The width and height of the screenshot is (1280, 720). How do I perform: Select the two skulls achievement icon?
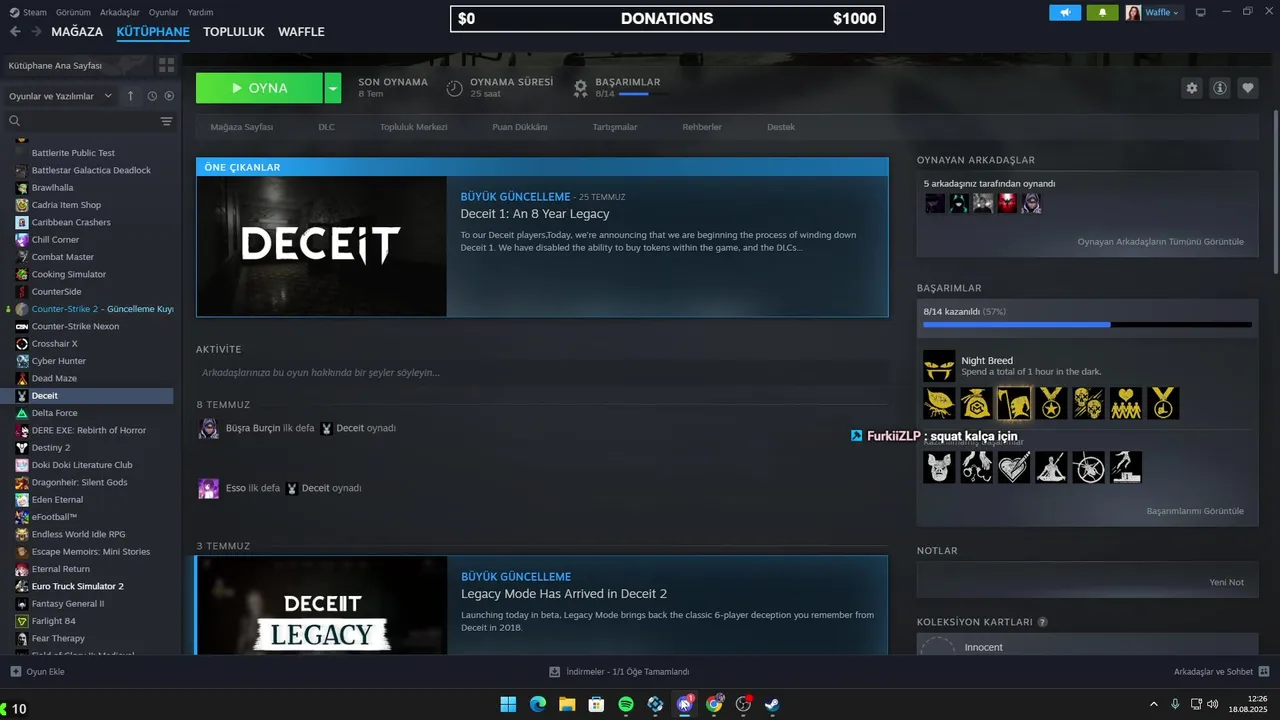point(1088,403)
